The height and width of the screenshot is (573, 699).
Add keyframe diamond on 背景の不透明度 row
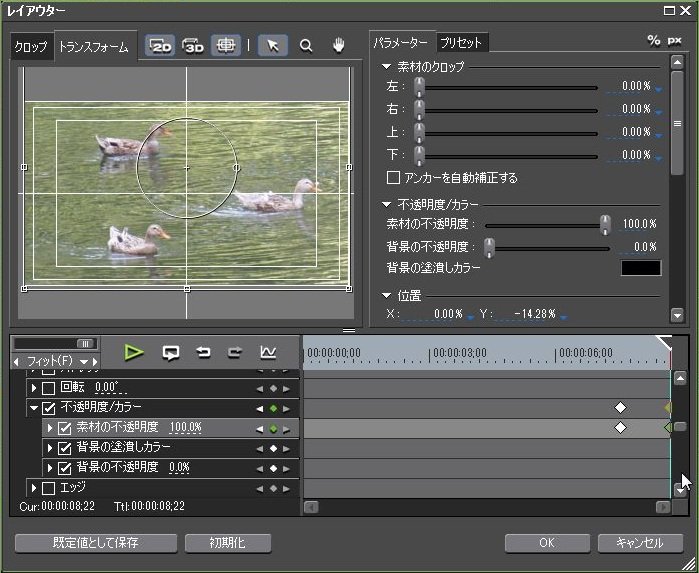tap(274, 468)
